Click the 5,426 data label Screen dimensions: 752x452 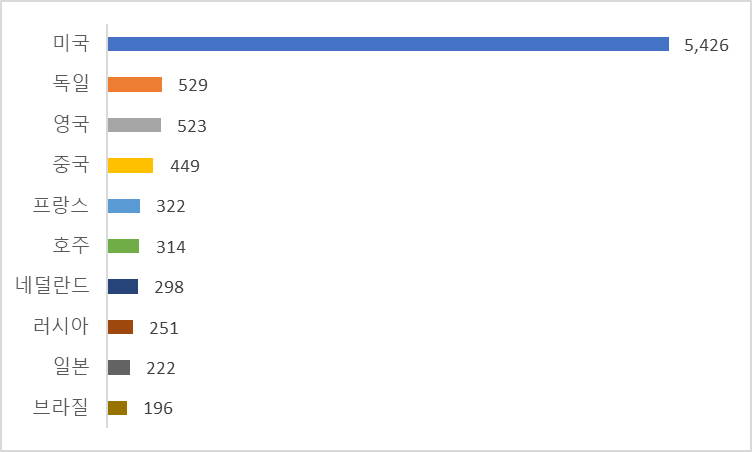pos(707,45)
